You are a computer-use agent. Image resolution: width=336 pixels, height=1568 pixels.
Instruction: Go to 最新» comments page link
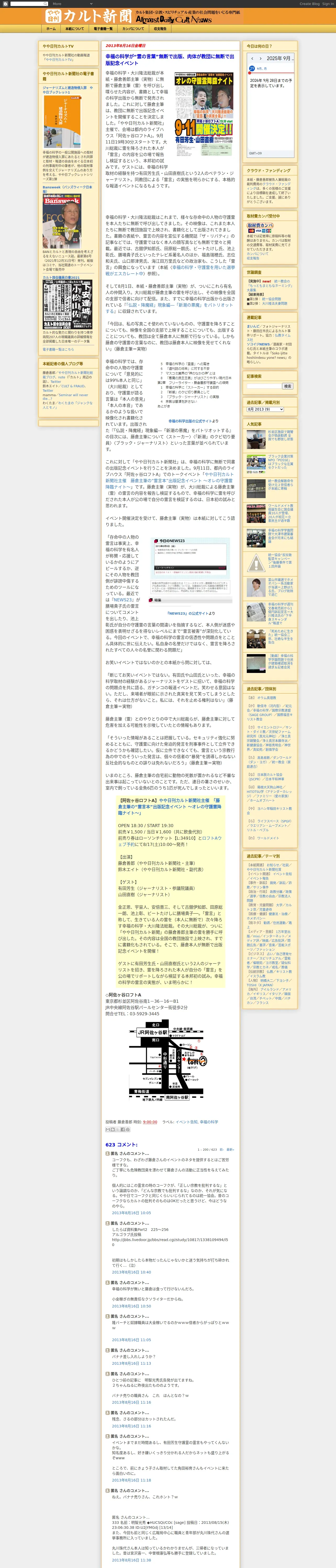tap(230, 1150)
